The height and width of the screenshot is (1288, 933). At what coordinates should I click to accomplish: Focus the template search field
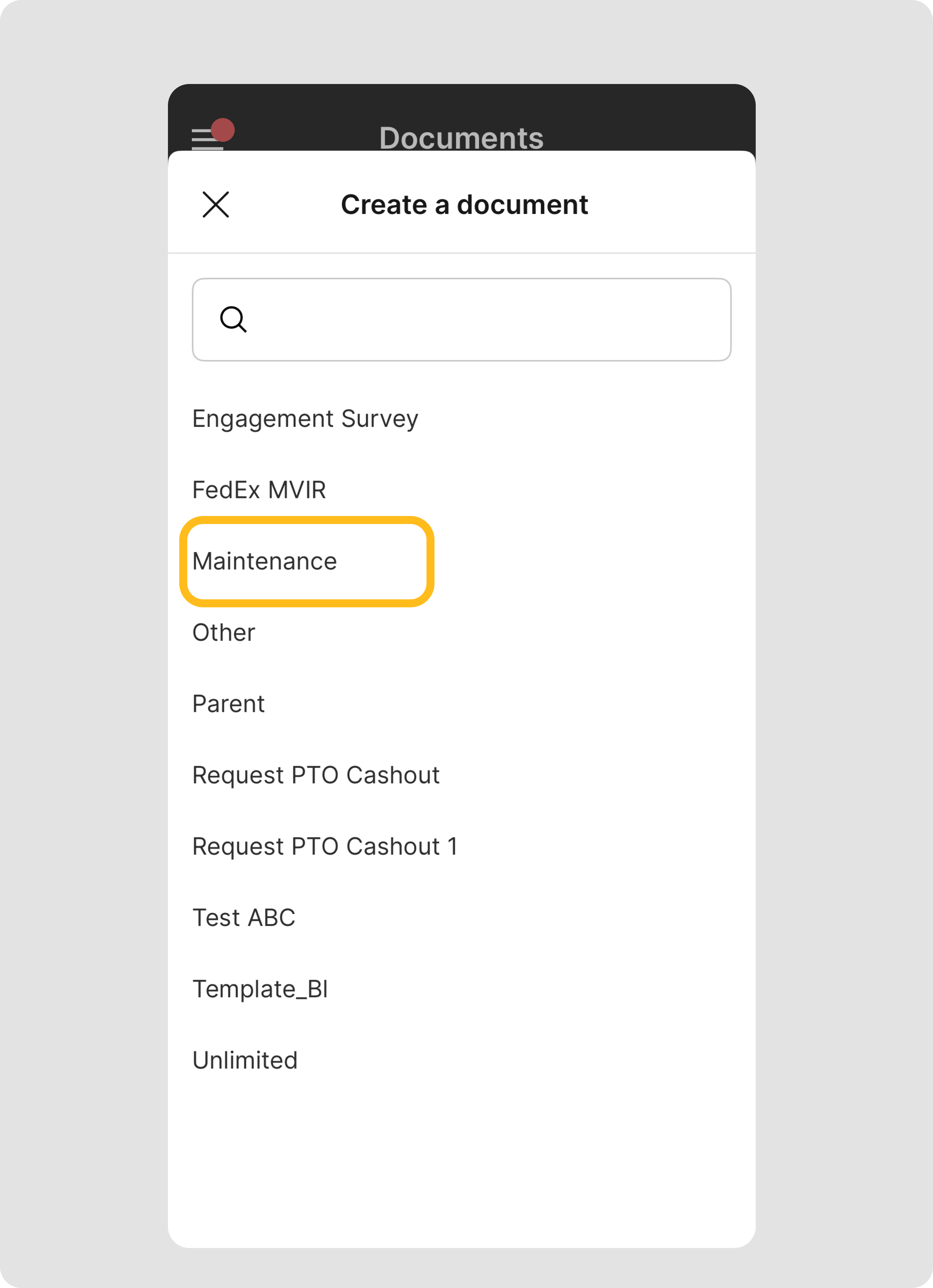pyautogui.click(x=461, y=319)
